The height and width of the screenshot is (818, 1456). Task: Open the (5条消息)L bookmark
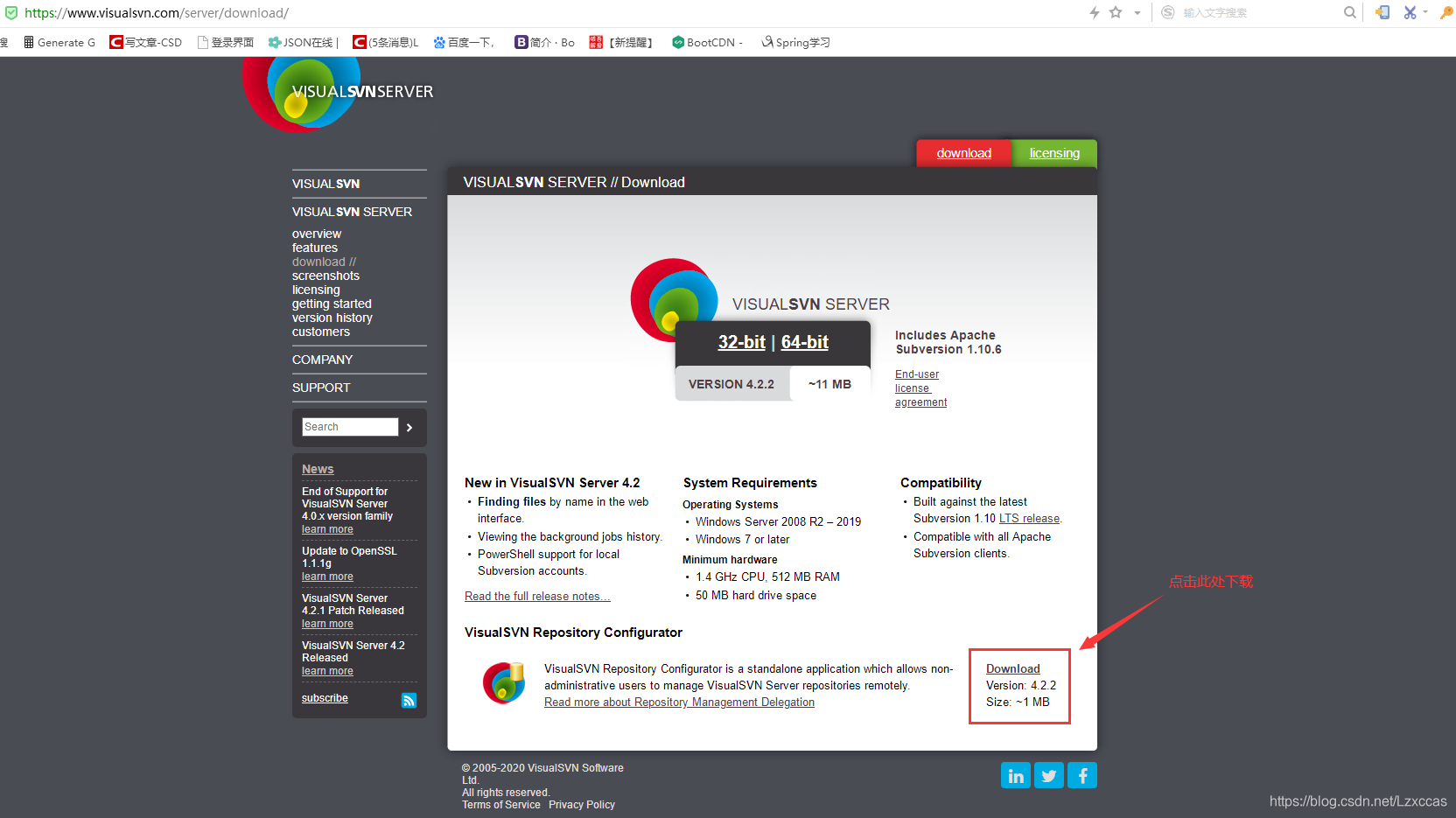386,42
